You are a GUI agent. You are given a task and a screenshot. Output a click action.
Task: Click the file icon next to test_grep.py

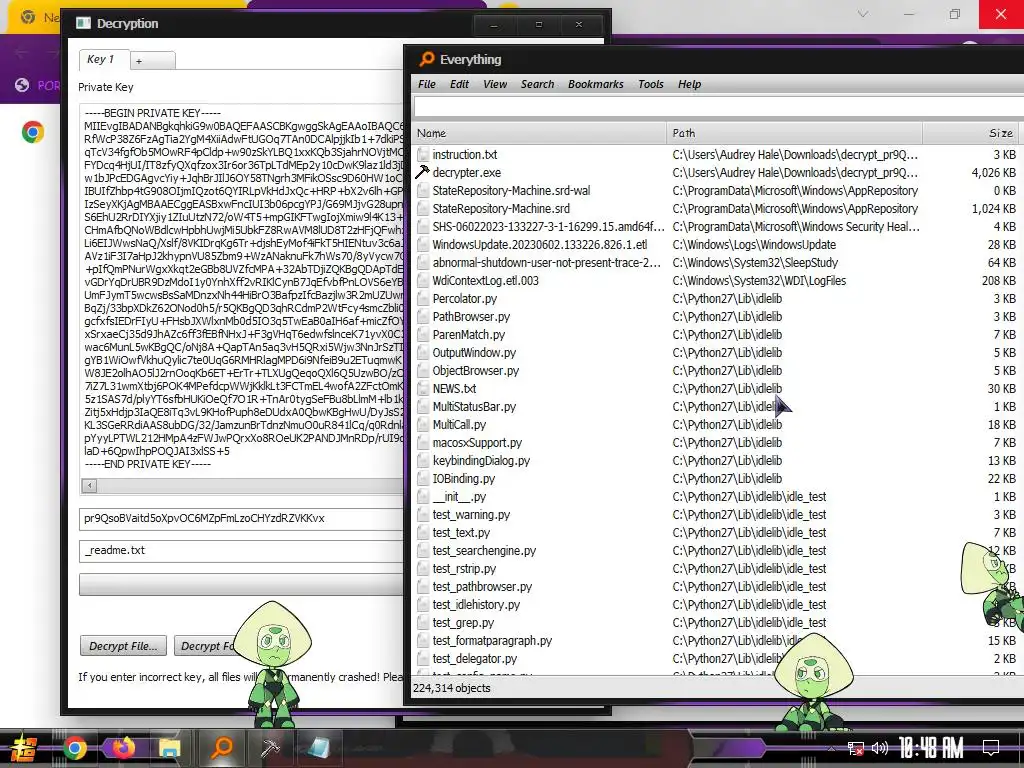tap(423, 622)
